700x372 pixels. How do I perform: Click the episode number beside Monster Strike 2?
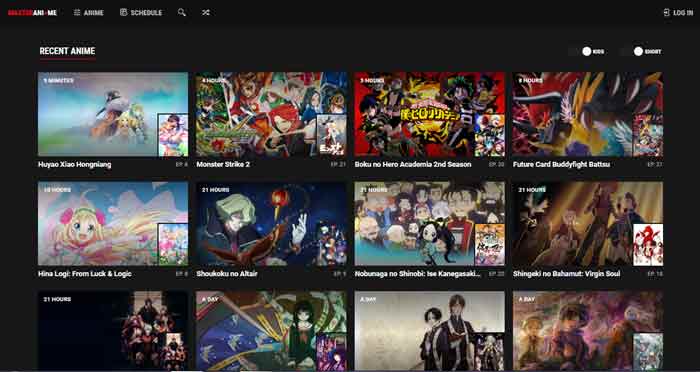pos(338,164)
